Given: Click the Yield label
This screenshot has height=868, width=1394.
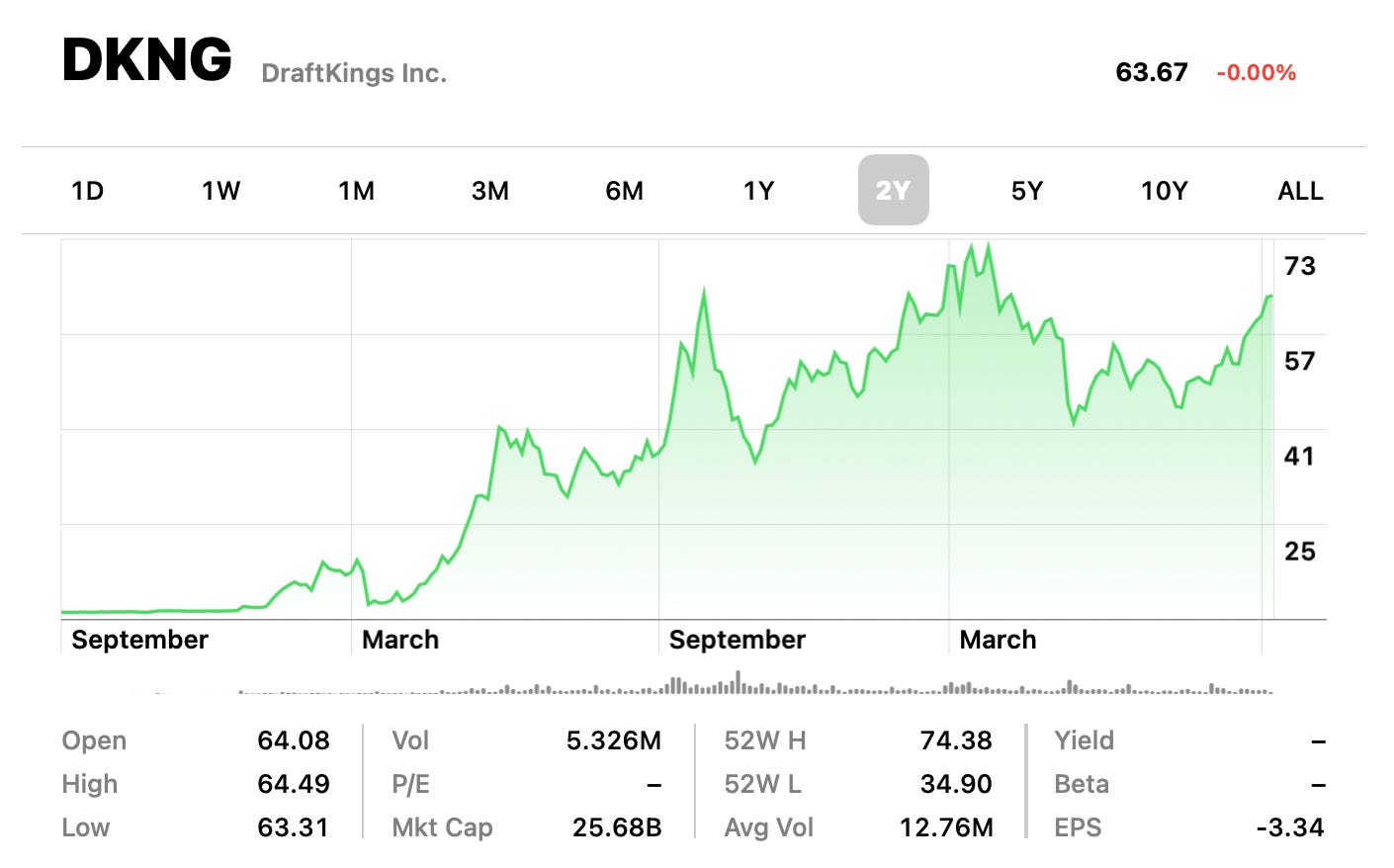Looking at the screenshot, I should coord(1084,740).
